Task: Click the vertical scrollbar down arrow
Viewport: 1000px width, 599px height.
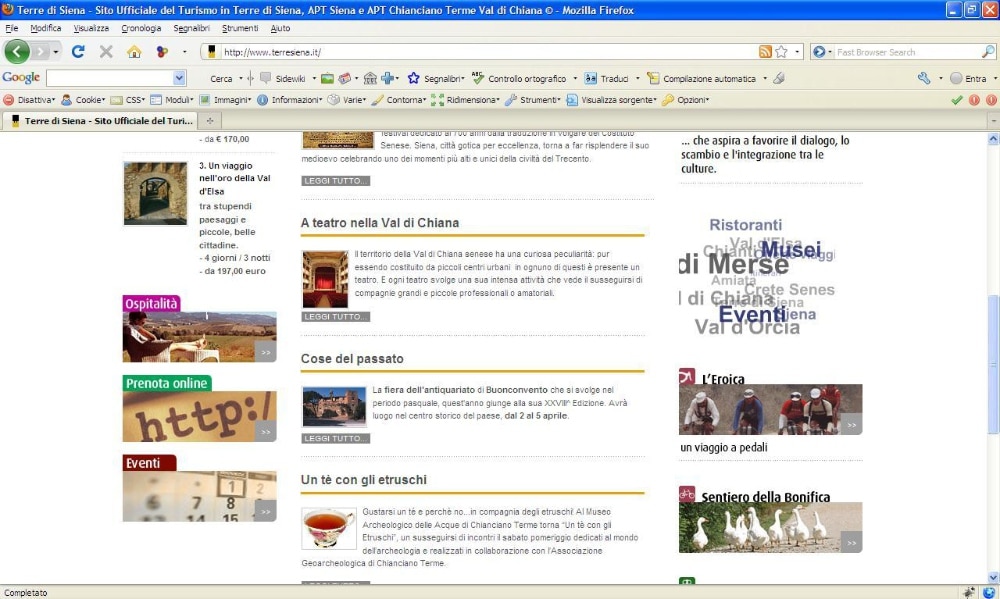Action: click(x=993, y=577)
